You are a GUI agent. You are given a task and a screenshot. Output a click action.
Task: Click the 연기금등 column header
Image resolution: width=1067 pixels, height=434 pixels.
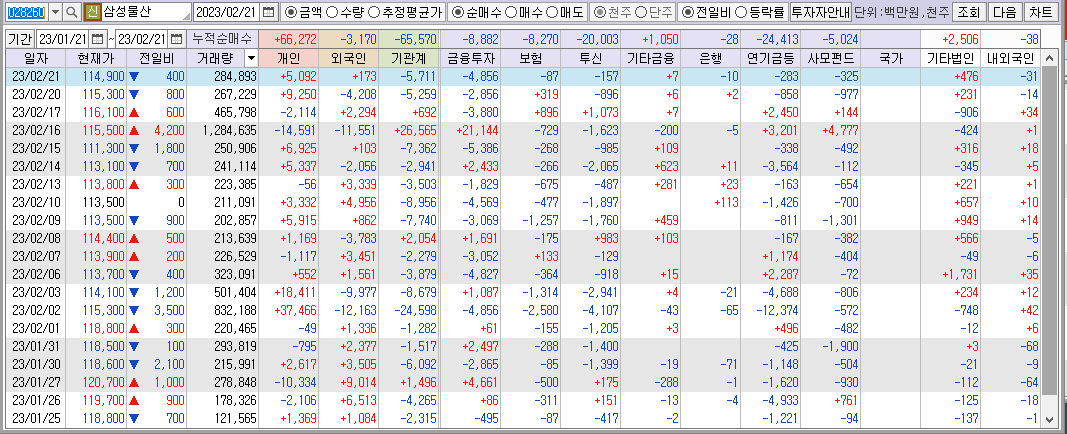coord(771,59)
